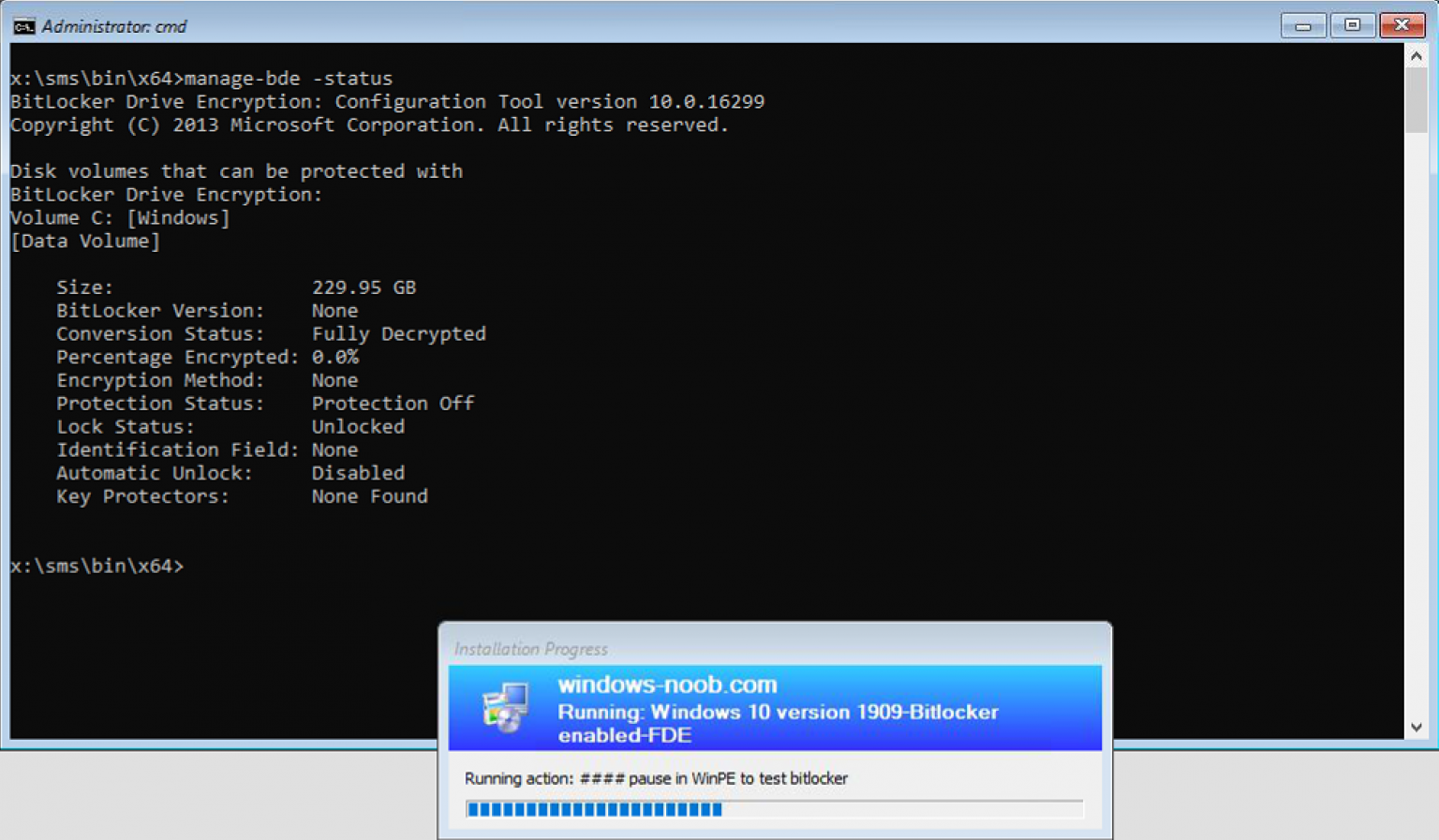The image size is (1439, 840).
Task: Click the 'Administrator: cmd' title bar text
Action: pos(113,26)
